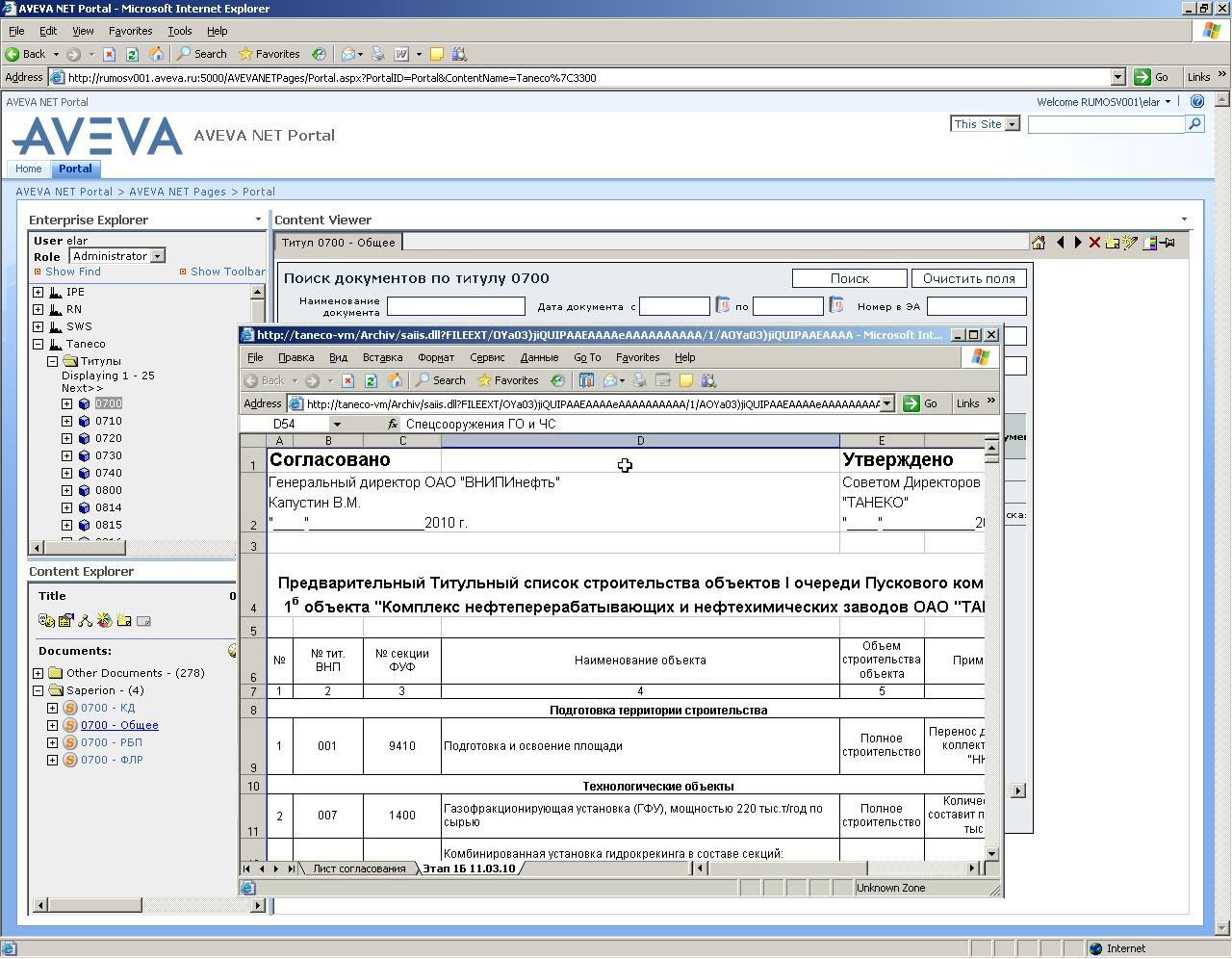Image resolution: width=1232 pixels, height=959 pixels.
Task: Select tree item 0740
Action: 109,473
